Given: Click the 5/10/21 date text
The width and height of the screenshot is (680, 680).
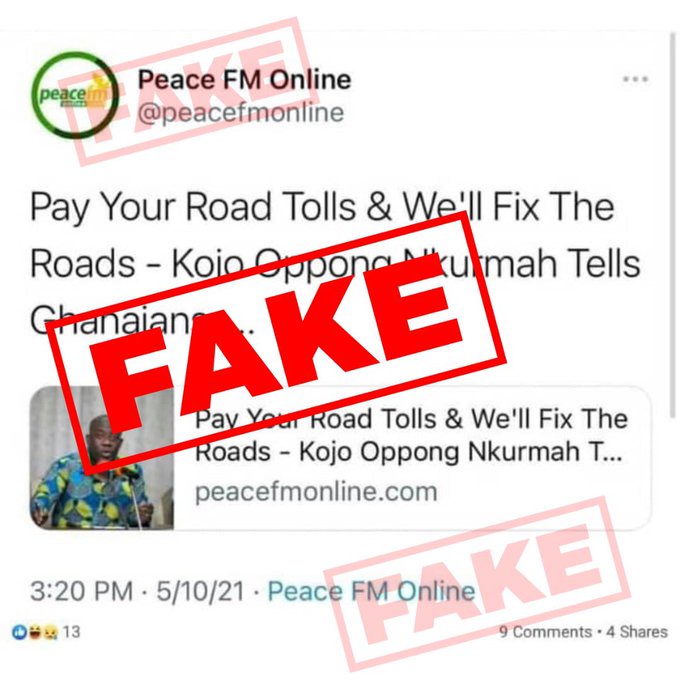Looking at the screenshot, I should click(200, 591).
